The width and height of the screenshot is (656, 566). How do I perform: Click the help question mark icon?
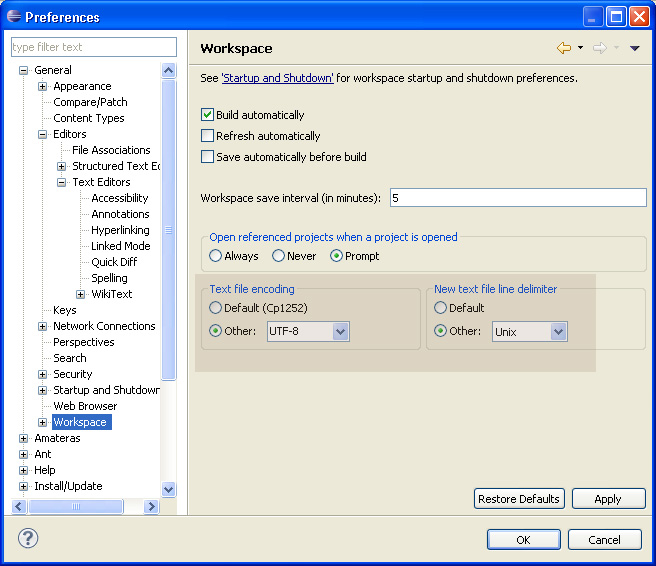coord(28,538)
